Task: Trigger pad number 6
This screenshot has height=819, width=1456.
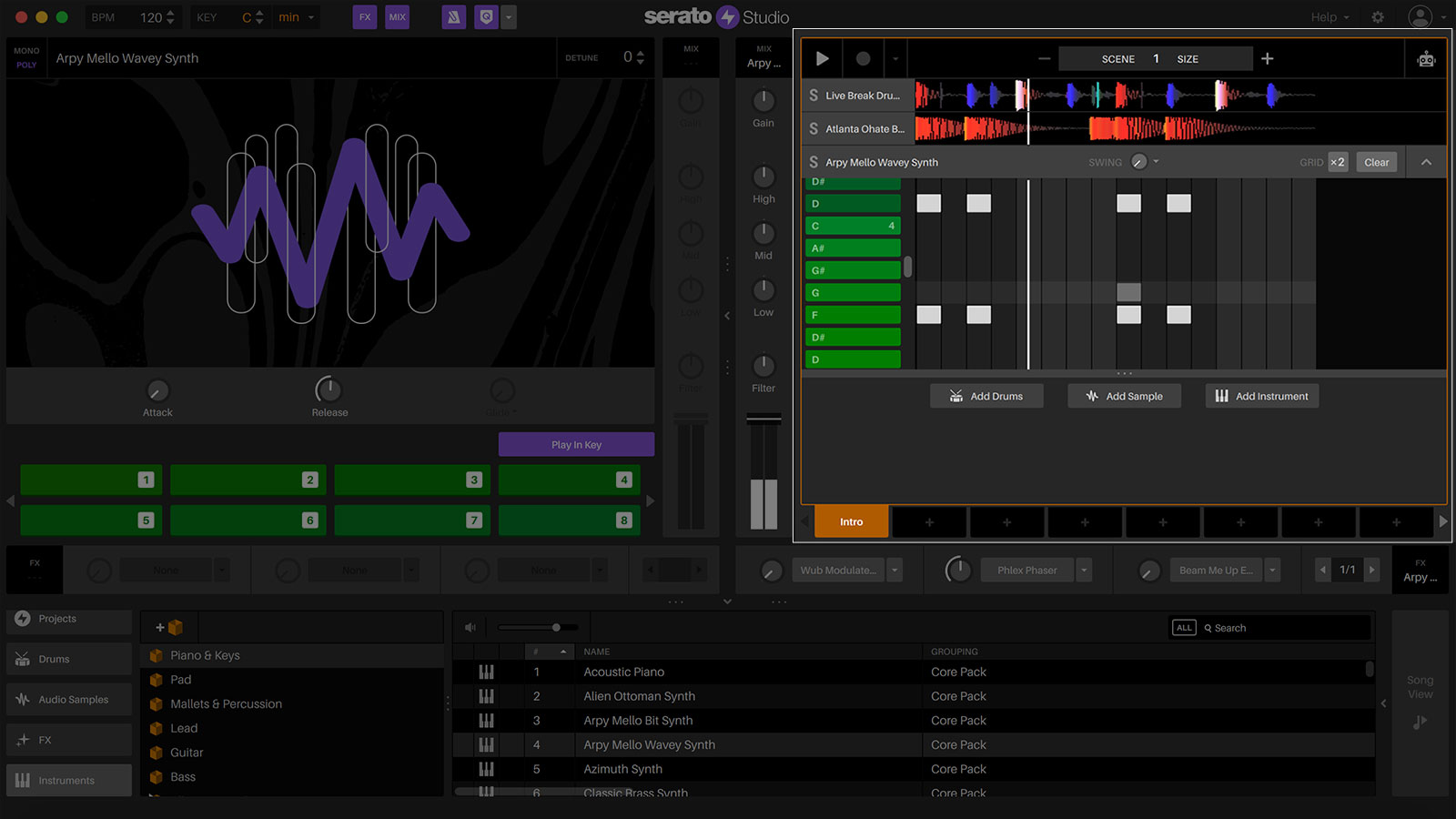Action: click(x=248, y=520)
